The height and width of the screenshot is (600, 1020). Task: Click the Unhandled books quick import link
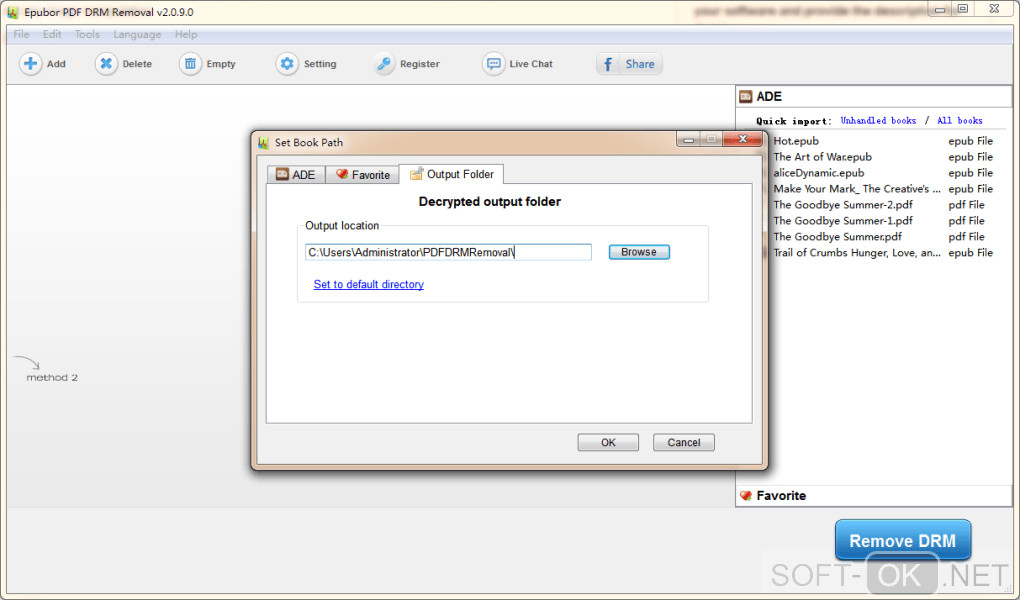pos(878,120)
